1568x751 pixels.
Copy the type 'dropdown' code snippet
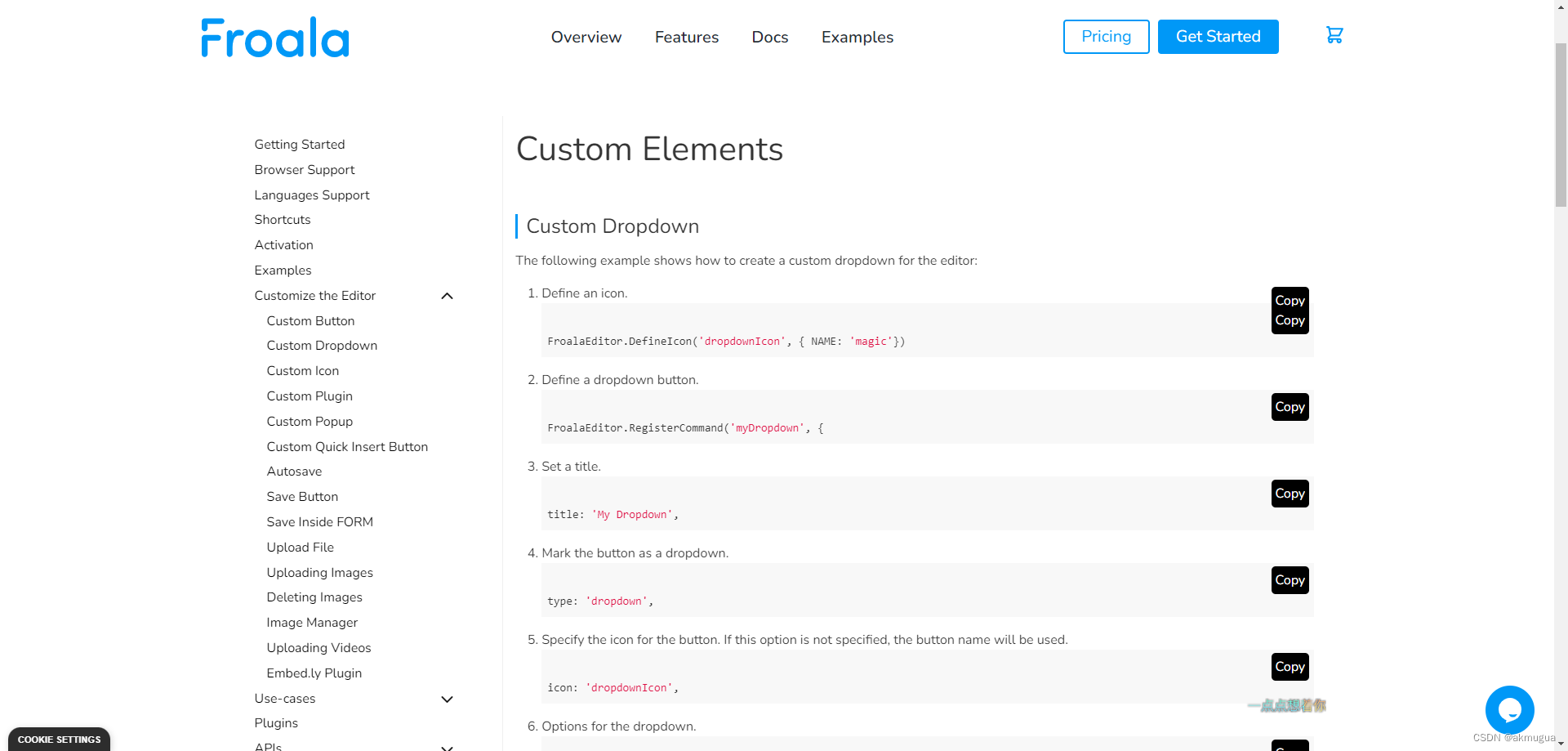click(1290, 580)
